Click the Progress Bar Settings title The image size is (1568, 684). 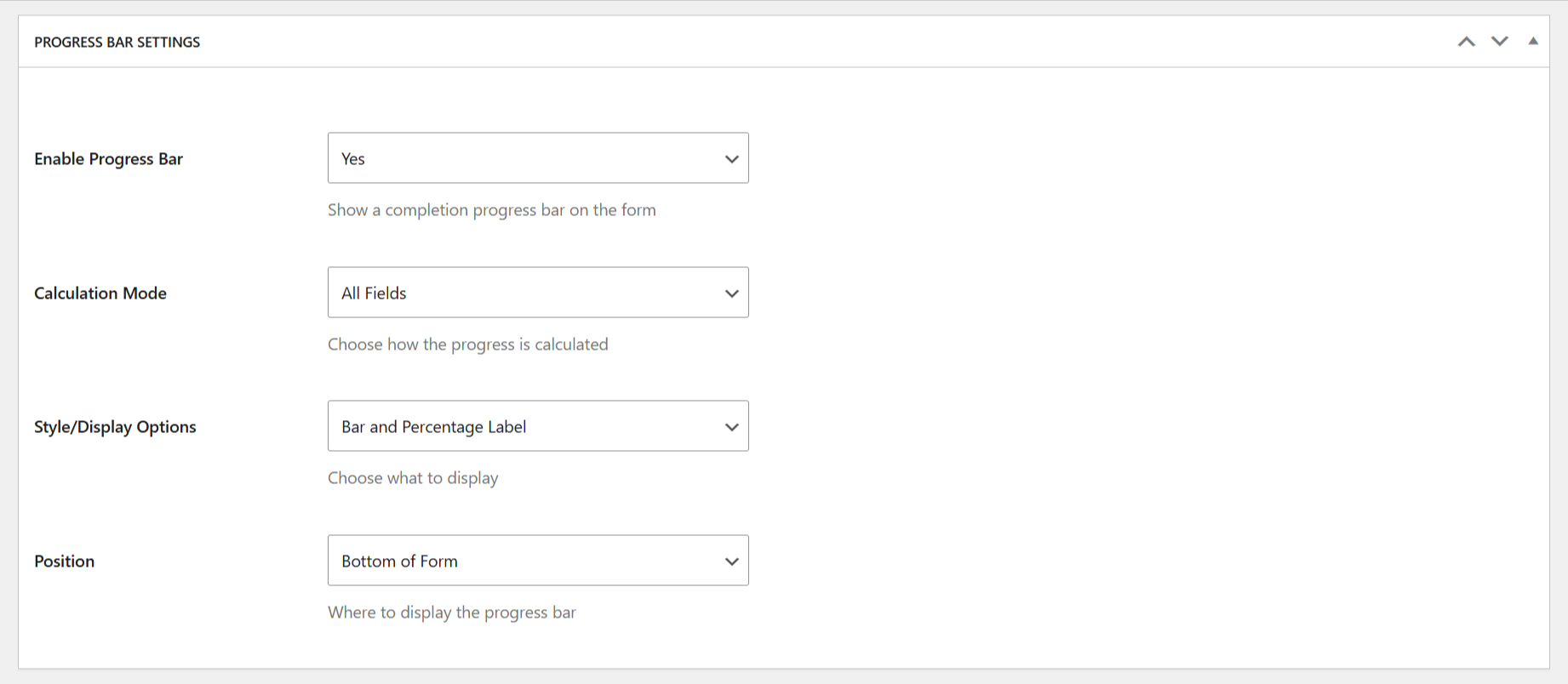coord(117,41)
